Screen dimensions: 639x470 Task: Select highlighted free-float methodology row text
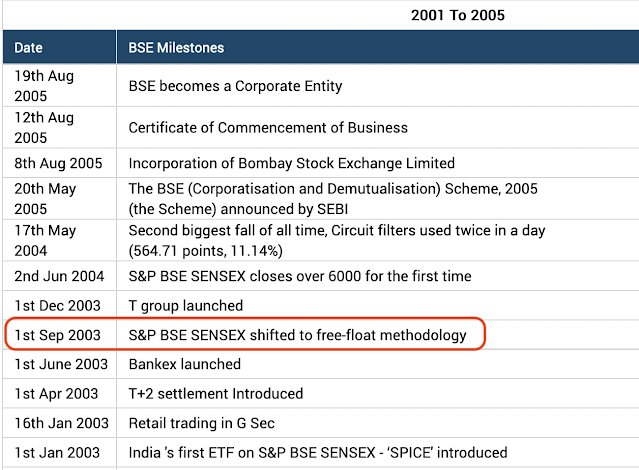pyautogui.click(x=297, y=335)
